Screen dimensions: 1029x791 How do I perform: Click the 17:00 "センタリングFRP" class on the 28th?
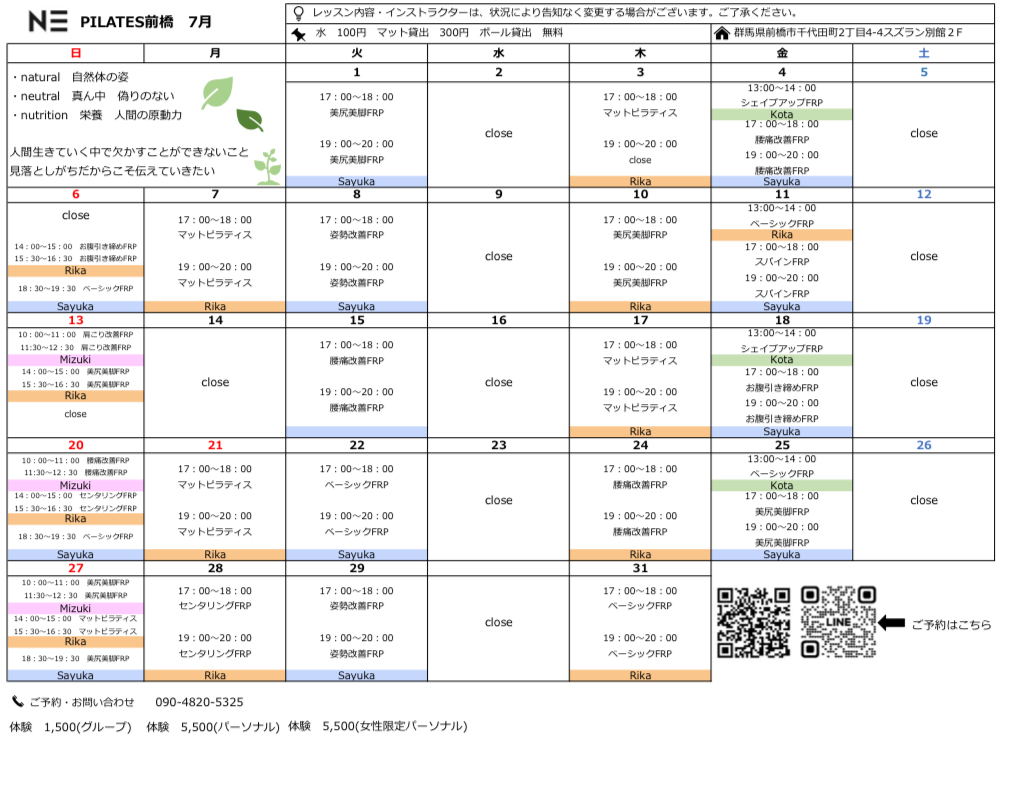pyautogui.click(x=215, y=606)
